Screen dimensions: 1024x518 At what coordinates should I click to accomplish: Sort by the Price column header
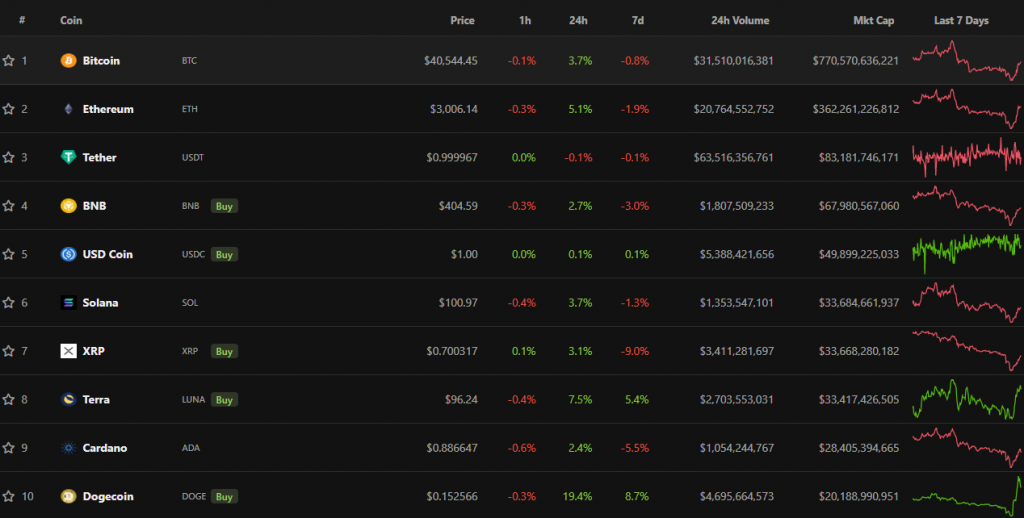(462, 20)
